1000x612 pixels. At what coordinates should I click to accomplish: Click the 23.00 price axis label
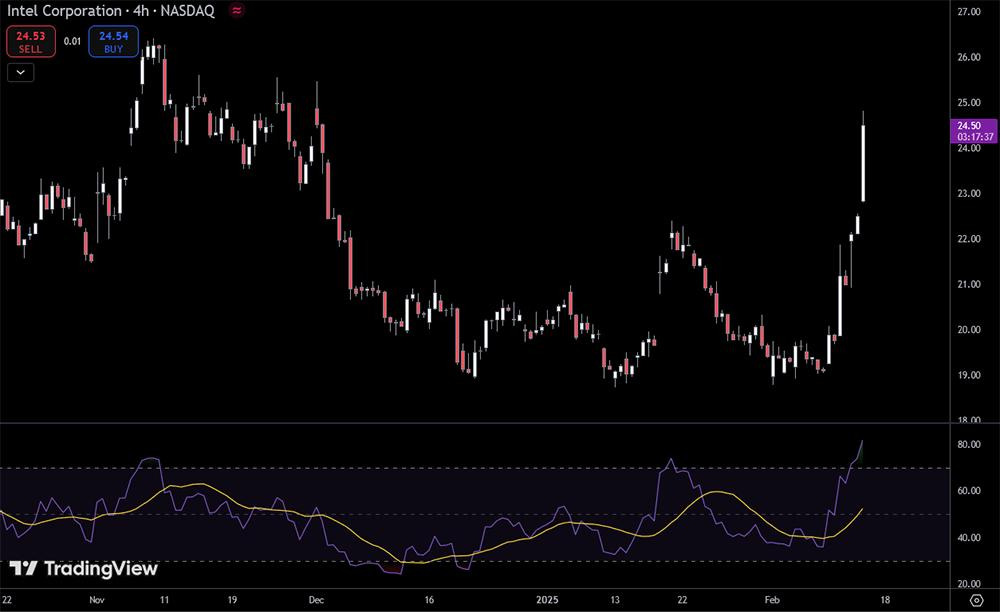[969, 193]
